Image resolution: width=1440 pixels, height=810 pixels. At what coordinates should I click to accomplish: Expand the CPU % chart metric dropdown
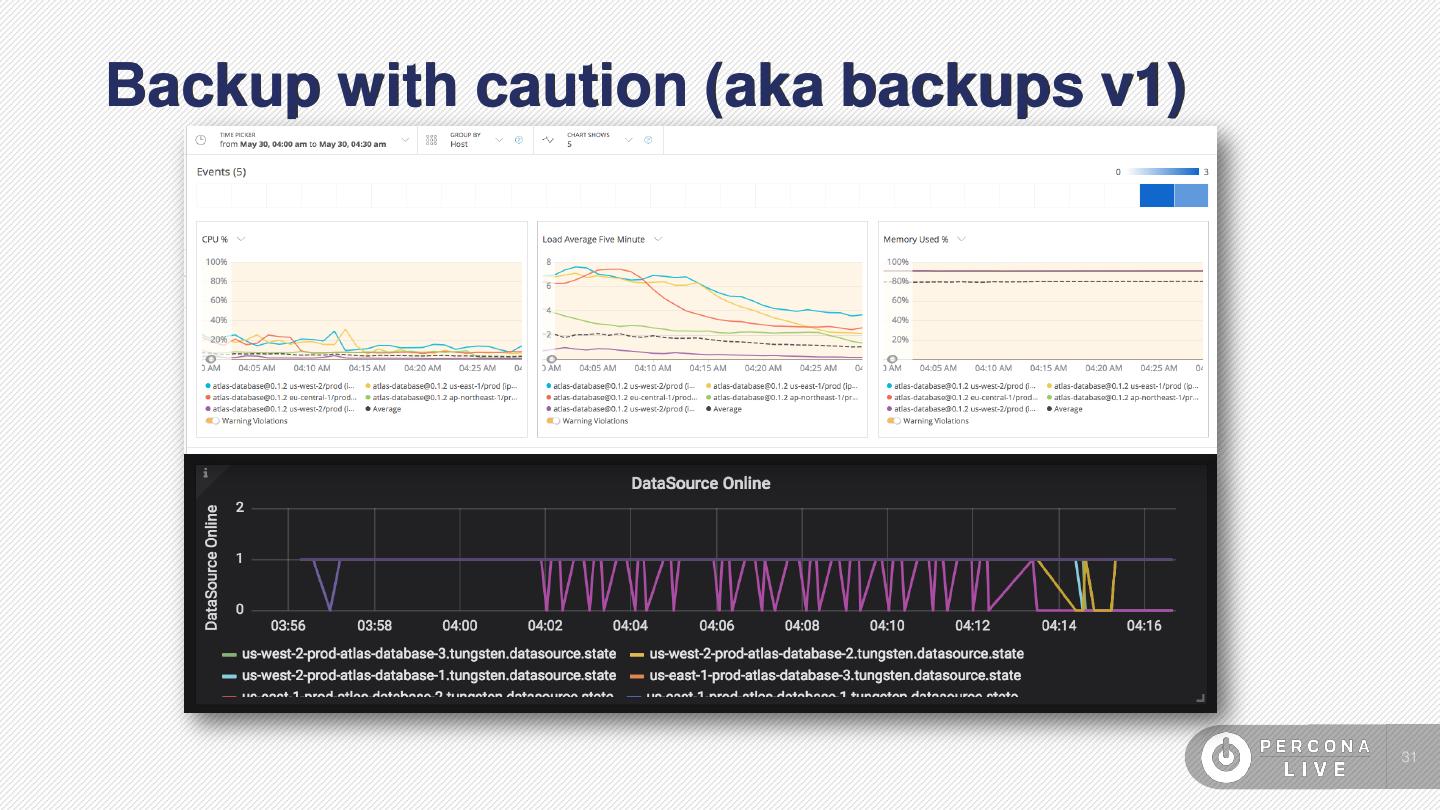[x=241, y=239]
